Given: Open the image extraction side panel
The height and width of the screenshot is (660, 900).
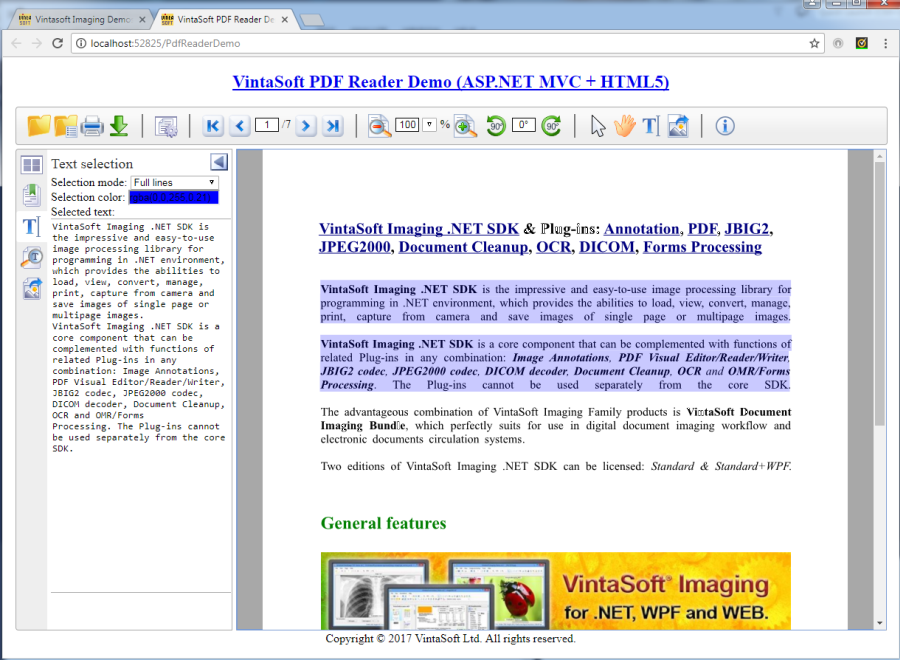Looking at the screenshot, I should [x=32, y=288].
